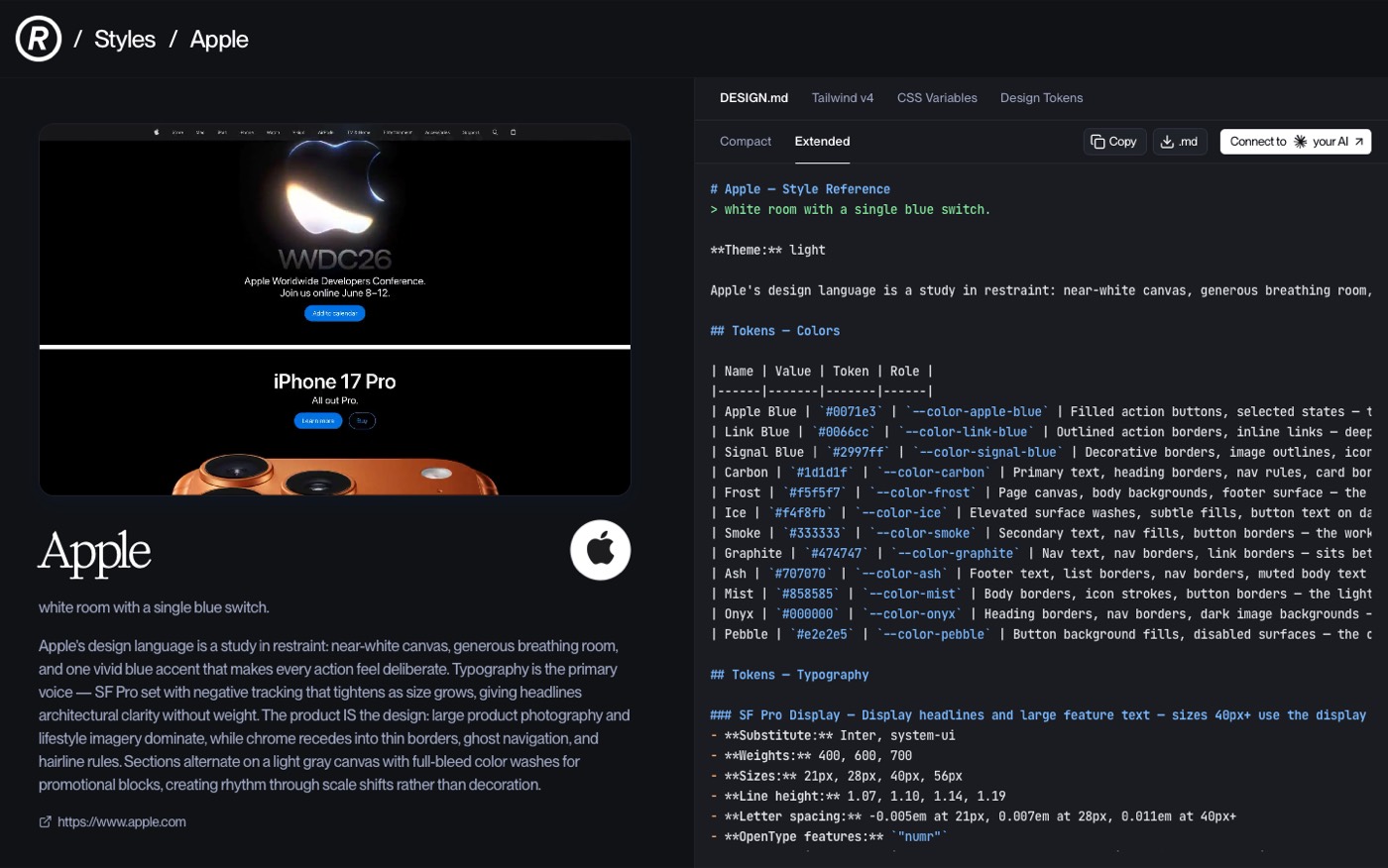Click the "# Apple — Style Reference" code line
1388x868 pixels.
pos(800,189)
